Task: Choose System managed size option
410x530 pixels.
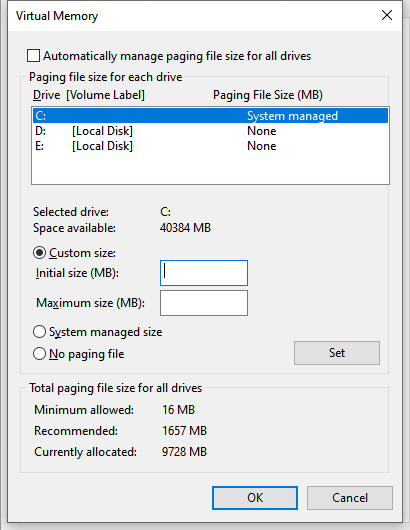Action: [x=39, y=332]
